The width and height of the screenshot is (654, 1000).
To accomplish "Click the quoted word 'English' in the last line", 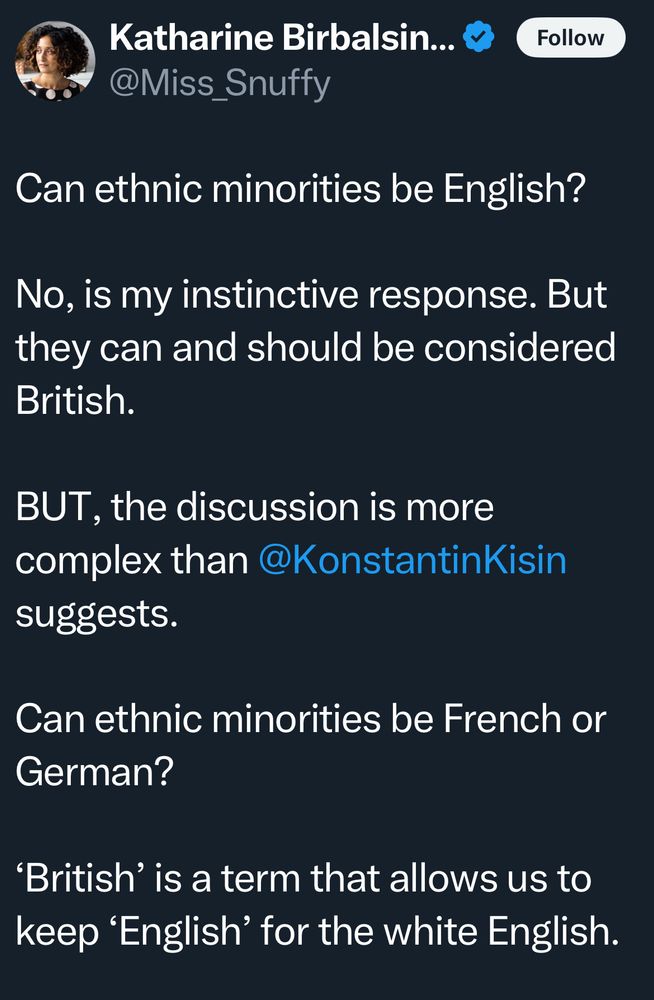I will (190, 931).
